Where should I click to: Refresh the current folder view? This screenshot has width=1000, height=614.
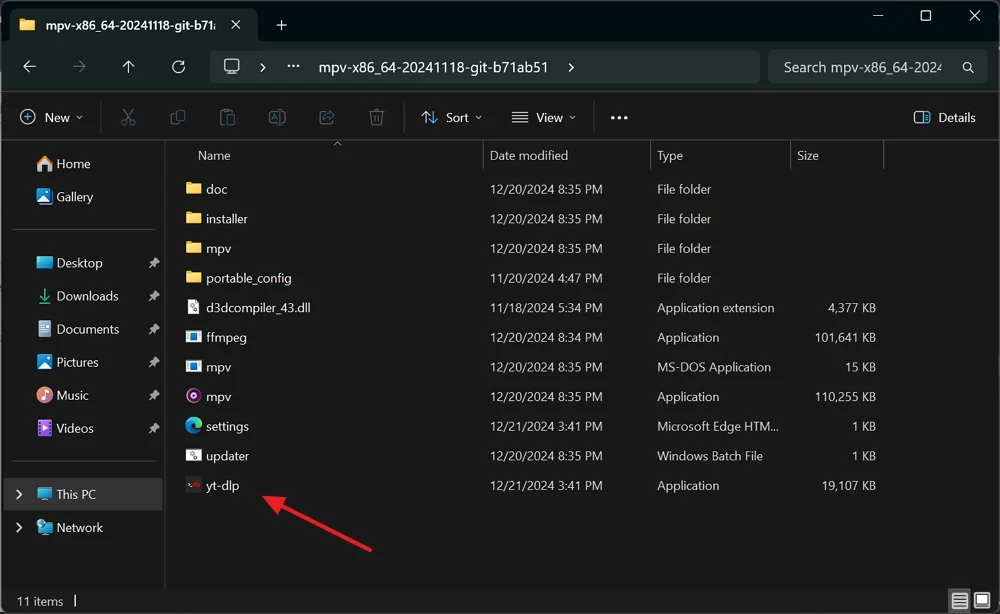179,67
